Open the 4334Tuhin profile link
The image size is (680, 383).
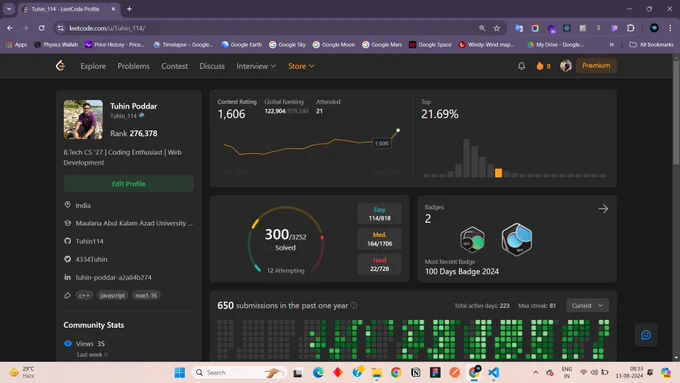91,259
